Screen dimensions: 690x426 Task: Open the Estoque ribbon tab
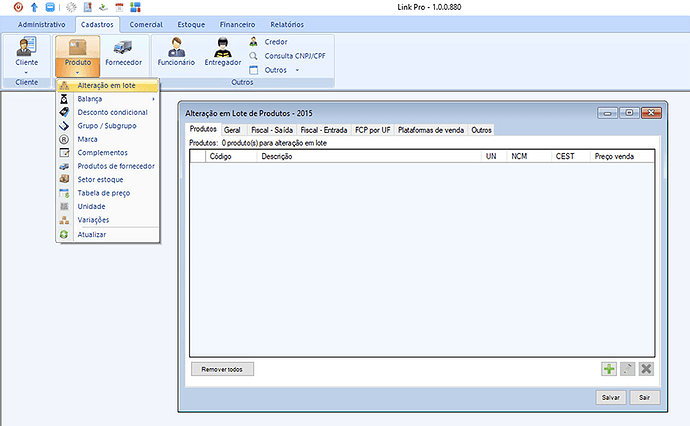pyautogui.click(x=191, y=25)
